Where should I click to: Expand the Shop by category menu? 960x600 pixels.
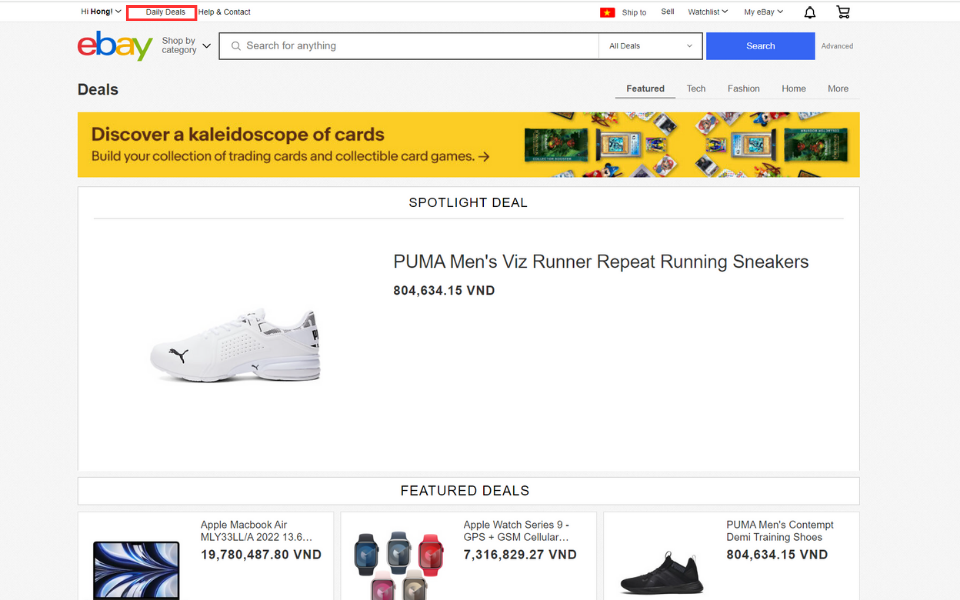tap(186, 45)
